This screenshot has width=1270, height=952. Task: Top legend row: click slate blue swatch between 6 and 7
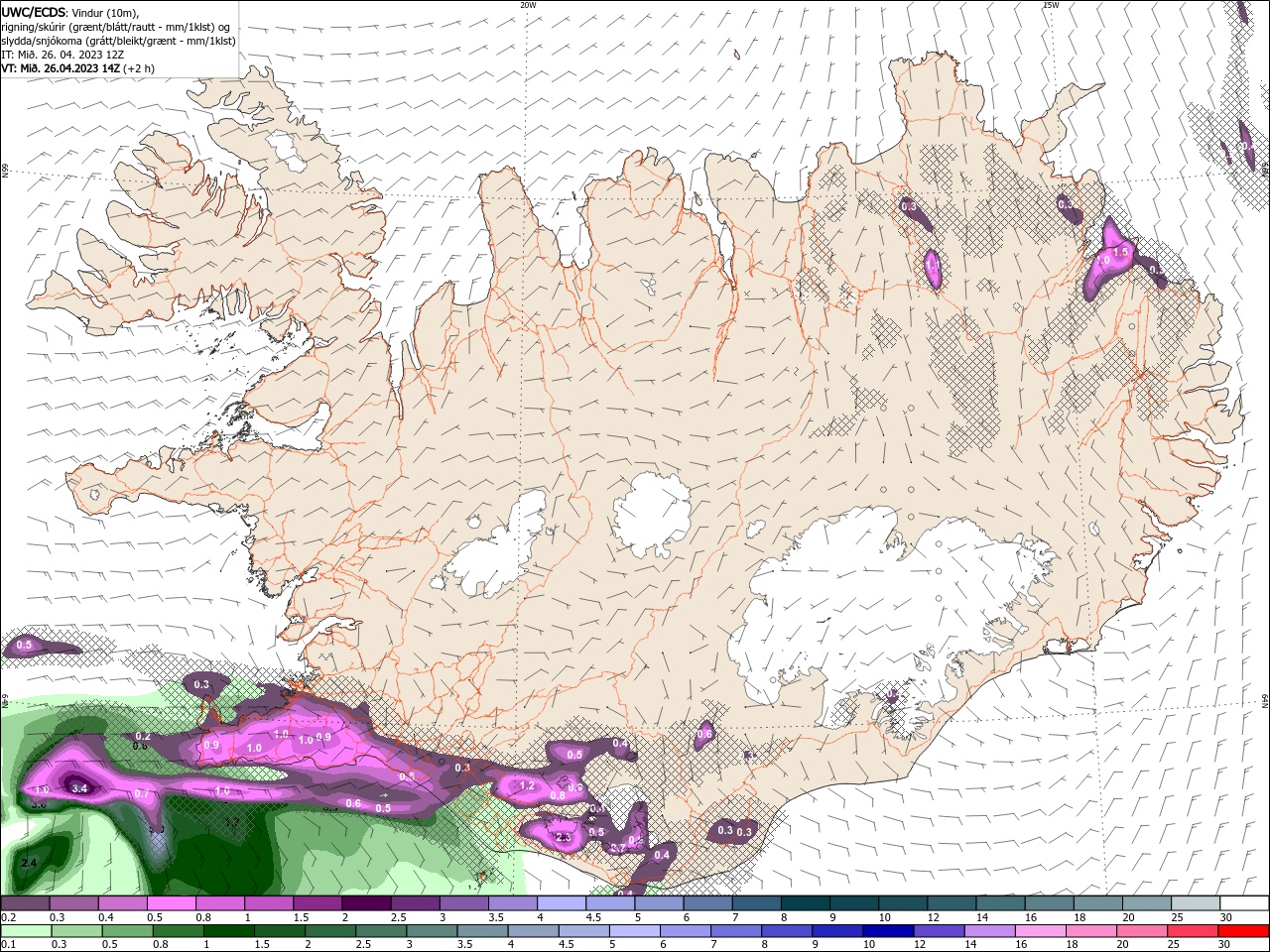(x=706, y=903)
